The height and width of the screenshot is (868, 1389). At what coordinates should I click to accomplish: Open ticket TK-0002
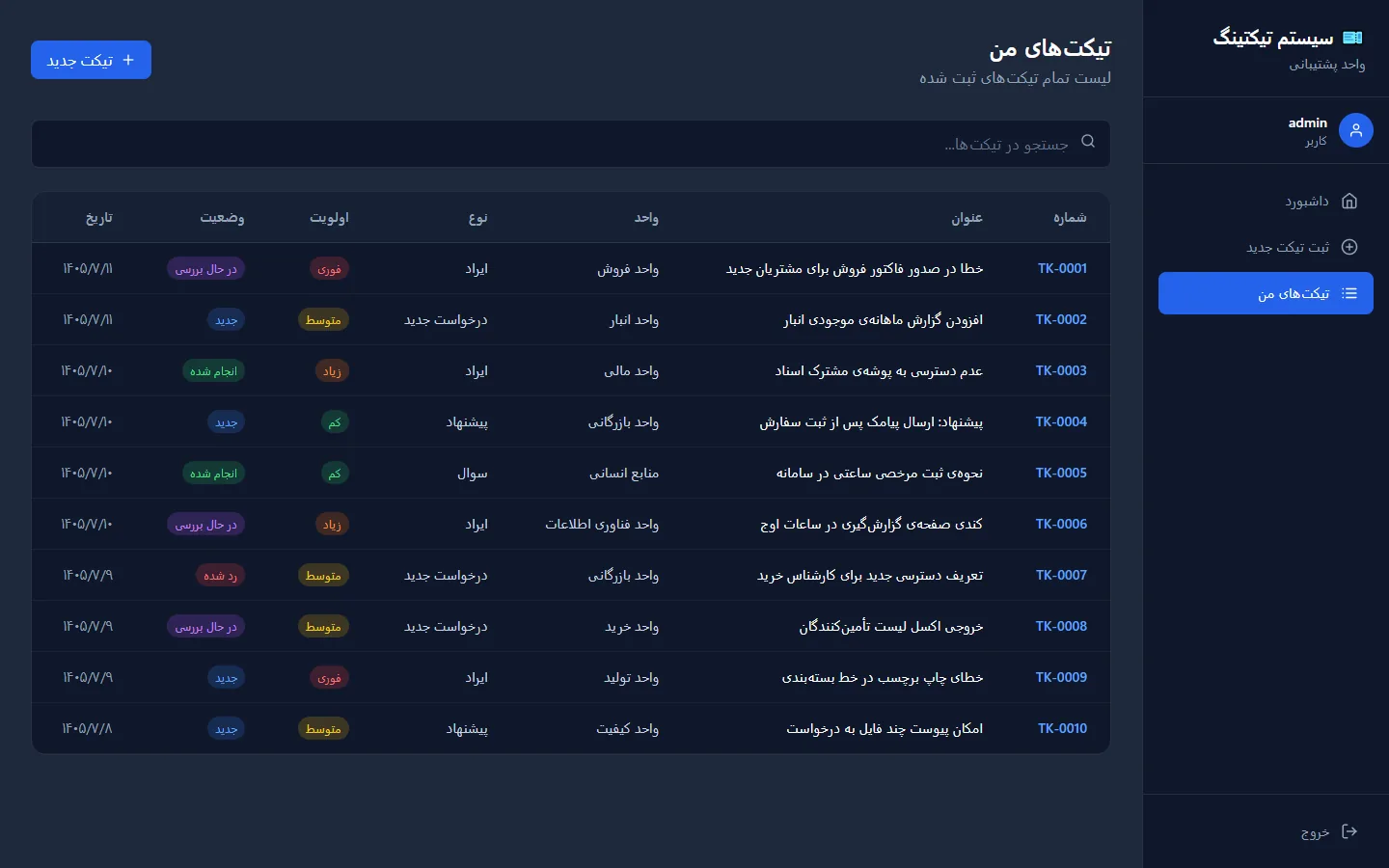pos(1061,319)
